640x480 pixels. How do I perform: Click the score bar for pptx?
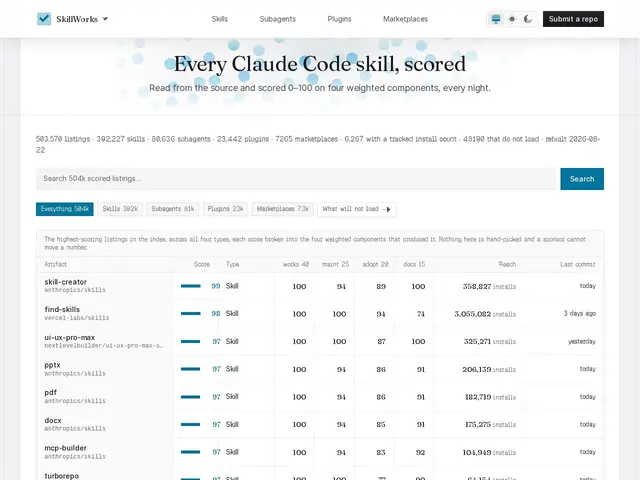[x=191, y=369]
